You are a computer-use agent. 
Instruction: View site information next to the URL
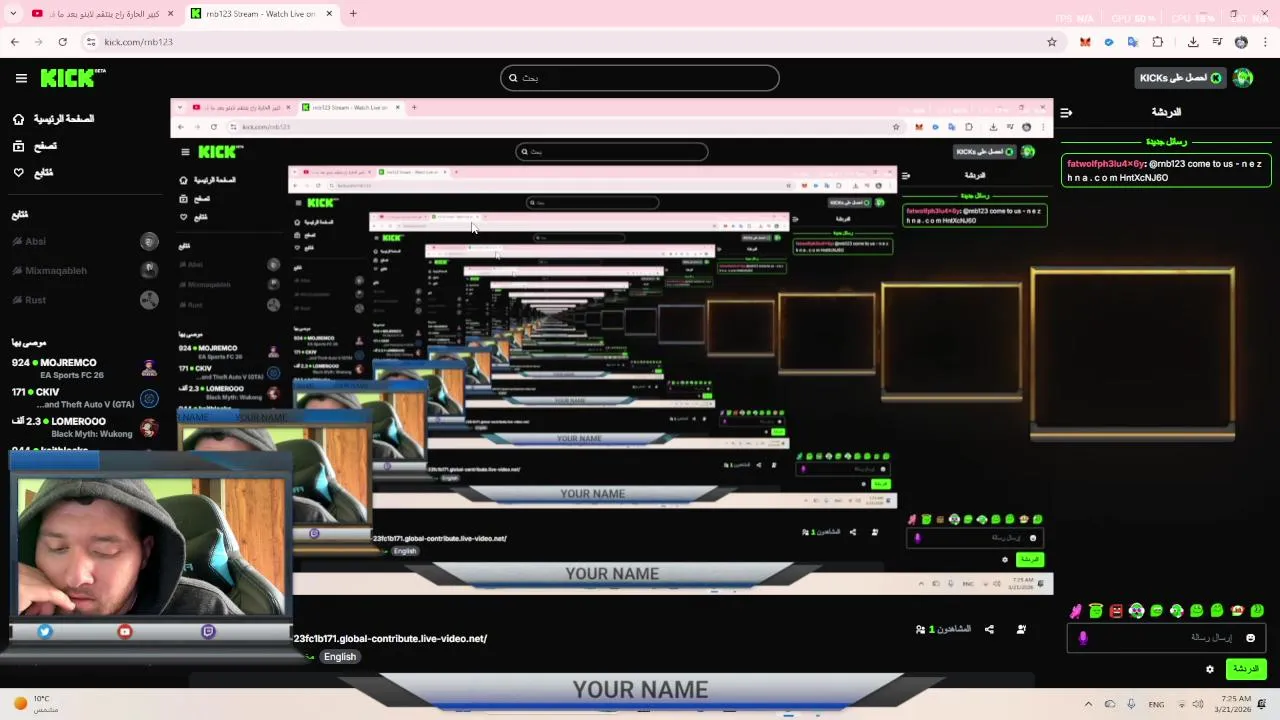pos(91,42)
